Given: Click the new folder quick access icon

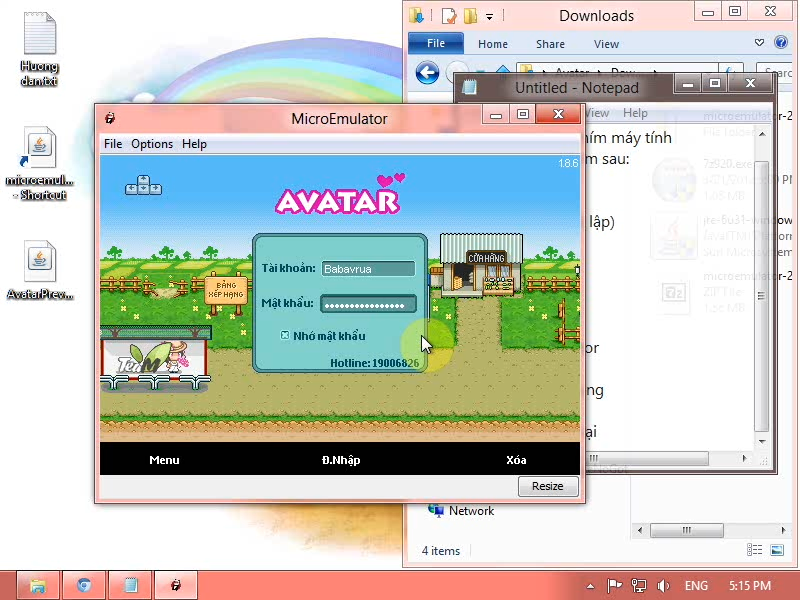Looking at the screenshot, I should pyautogui.click(x=470, y=16).
